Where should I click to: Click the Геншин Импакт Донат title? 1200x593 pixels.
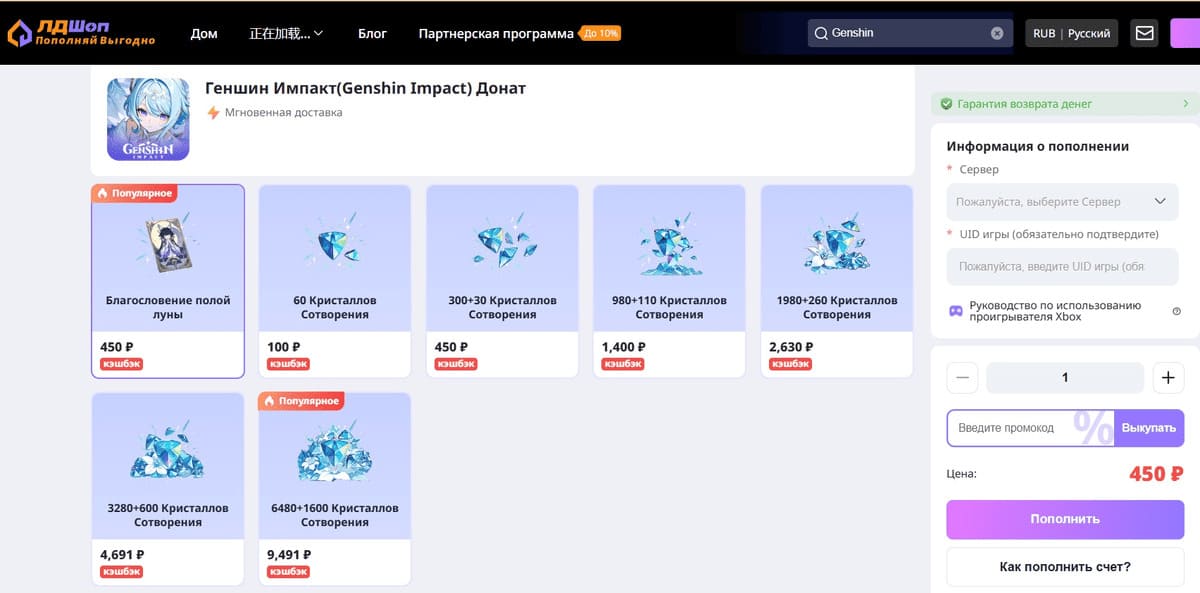[x=365, y=88]
